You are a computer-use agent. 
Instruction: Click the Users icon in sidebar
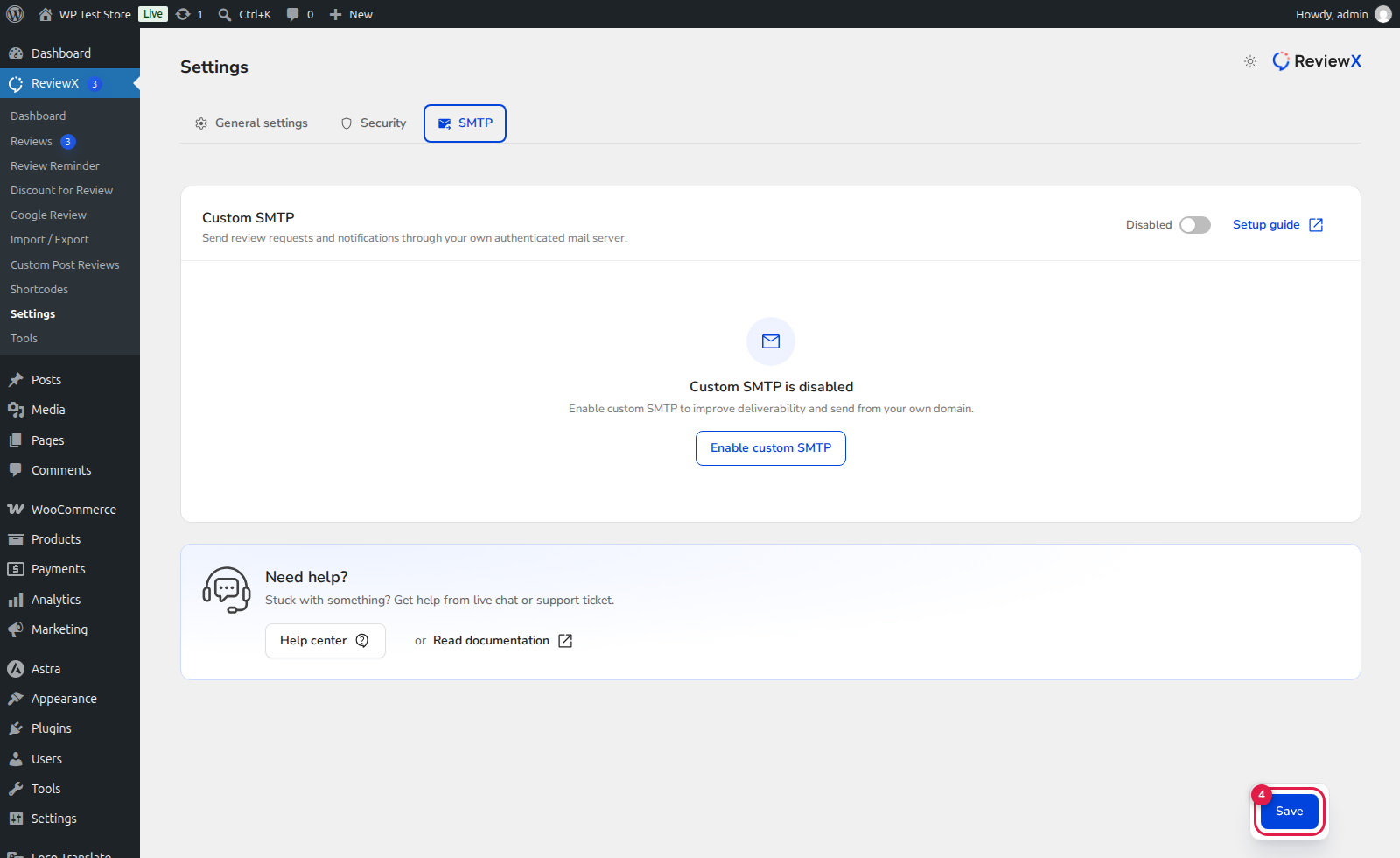tap(16, 759)
